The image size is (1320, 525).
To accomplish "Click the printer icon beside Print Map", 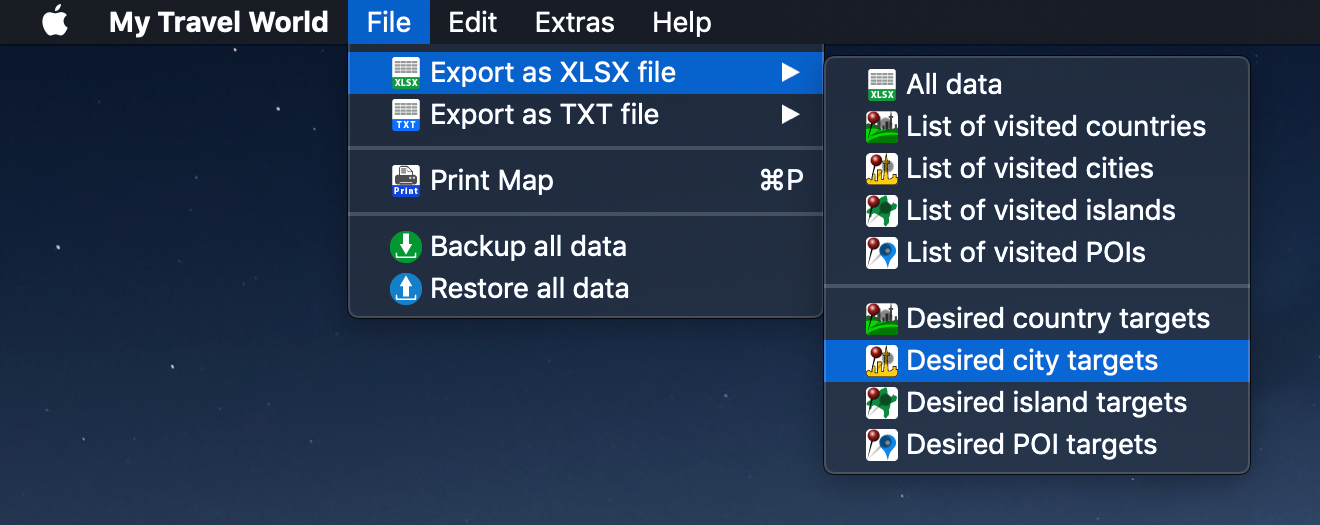I will (406, 181).
